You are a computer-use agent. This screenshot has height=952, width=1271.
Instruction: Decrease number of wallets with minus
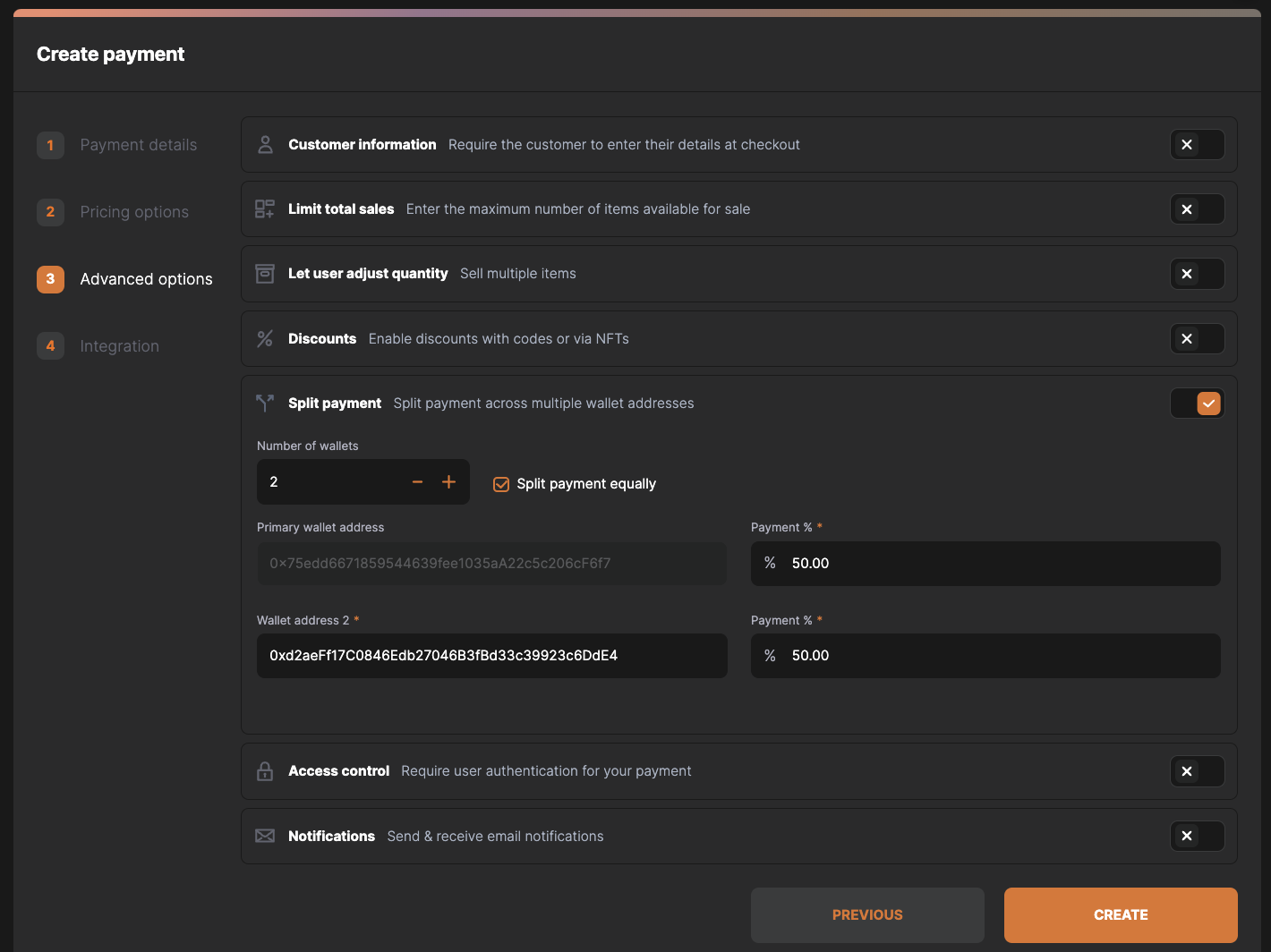tap(417, 482)
